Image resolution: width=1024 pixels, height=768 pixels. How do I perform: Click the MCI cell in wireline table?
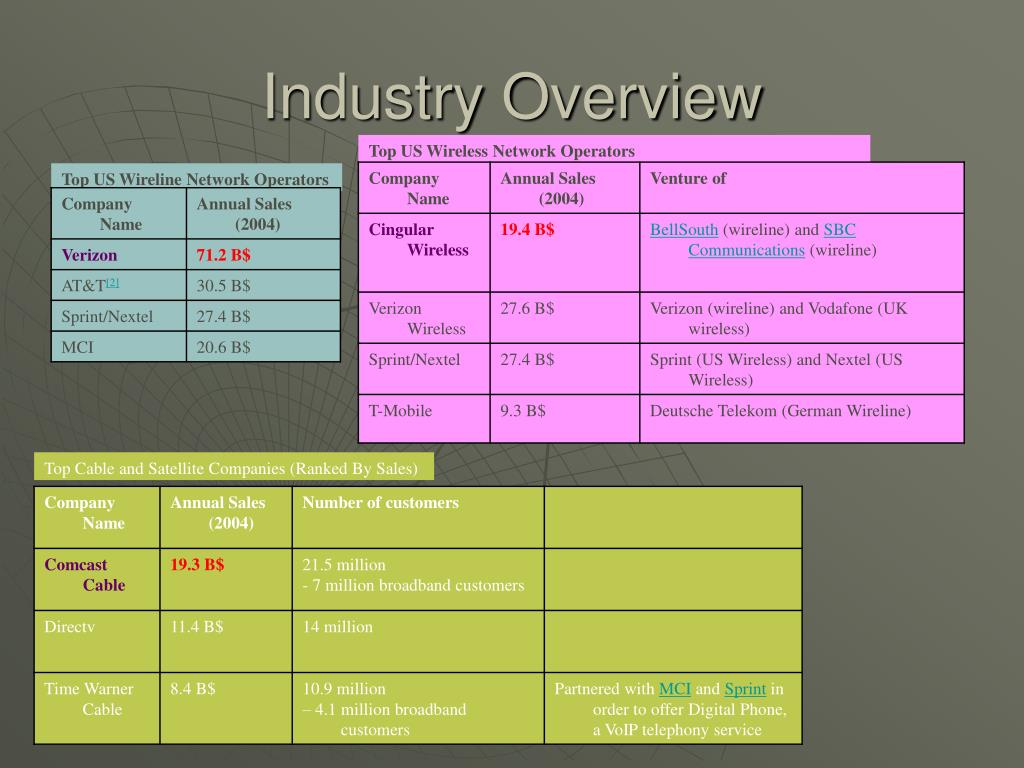120,347
